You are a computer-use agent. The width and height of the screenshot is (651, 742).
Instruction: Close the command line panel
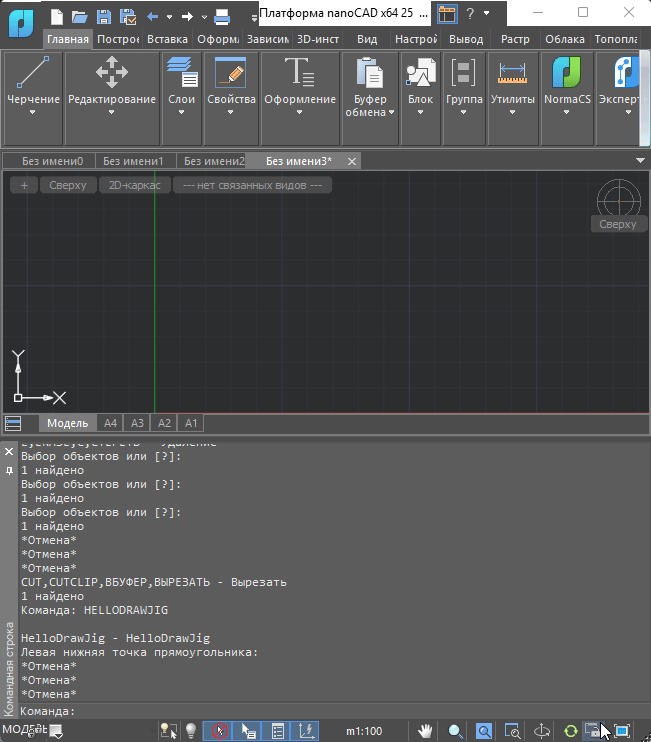9,452
